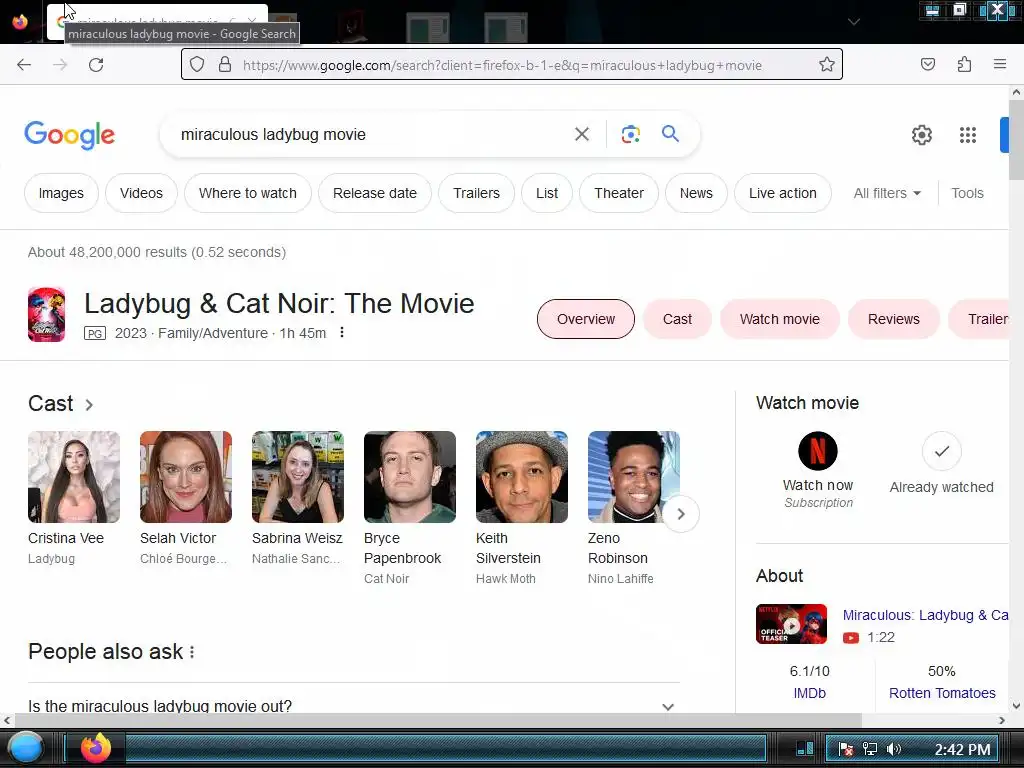Image resolution: width=1024 pixels, height=768 pixels.
Task: Go back with the browser back arrow
Action: pos(24,65)
